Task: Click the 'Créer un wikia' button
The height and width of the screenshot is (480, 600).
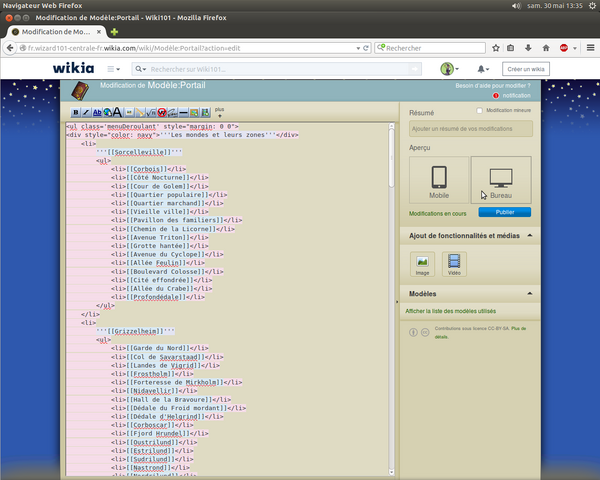Action: click(526, 69)
